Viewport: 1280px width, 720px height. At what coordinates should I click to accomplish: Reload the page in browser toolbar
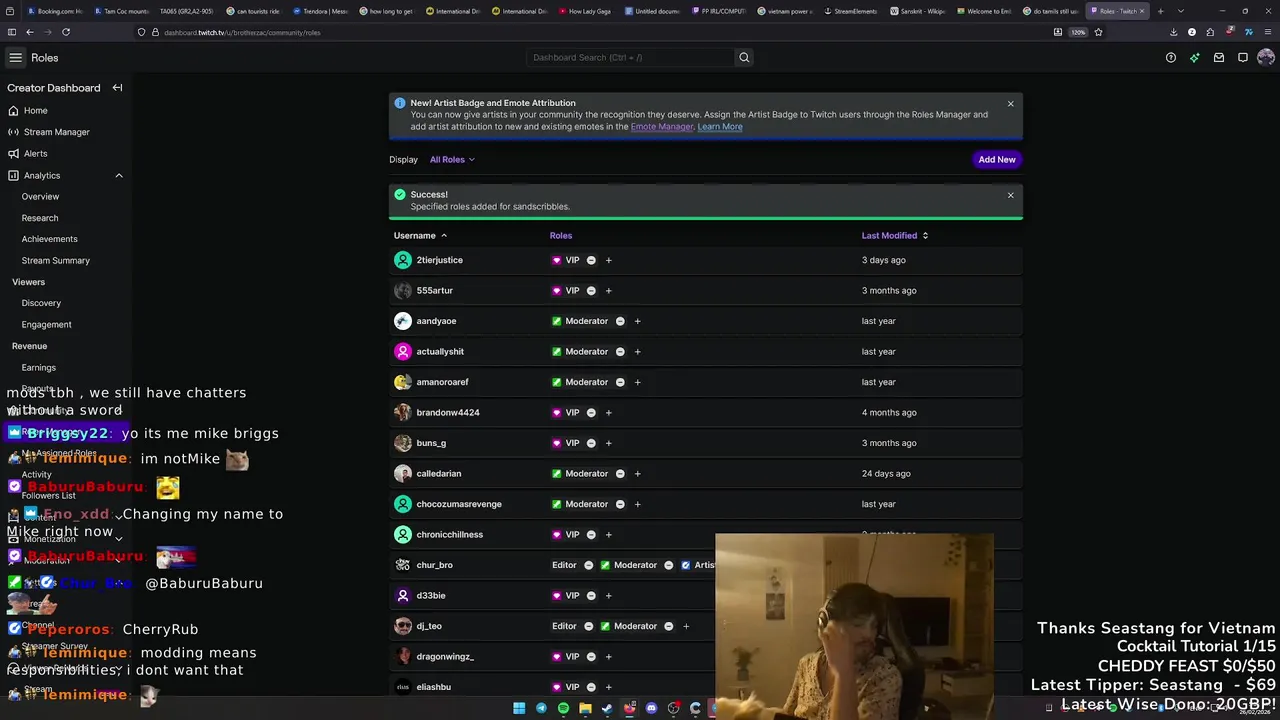(x=66, y=32)
